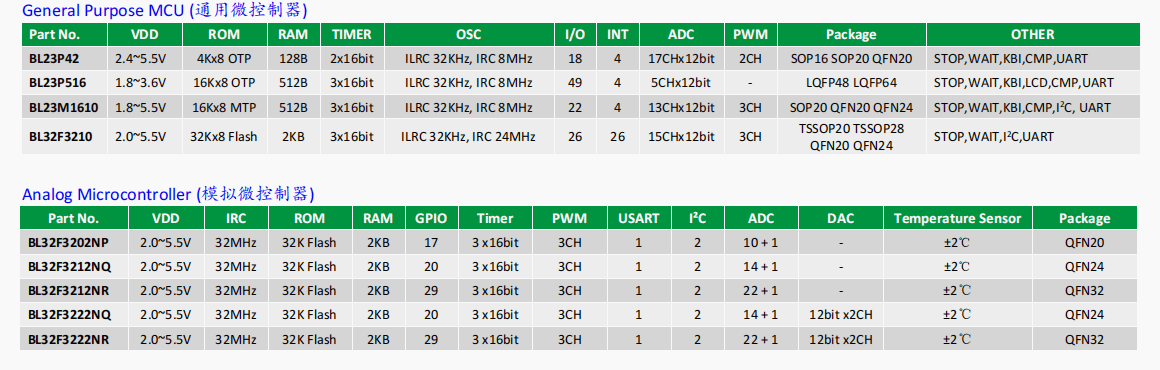Click the BL32F3212NQ part number
The height and width of the screenshot is (370, 1160).
(69, 266)
